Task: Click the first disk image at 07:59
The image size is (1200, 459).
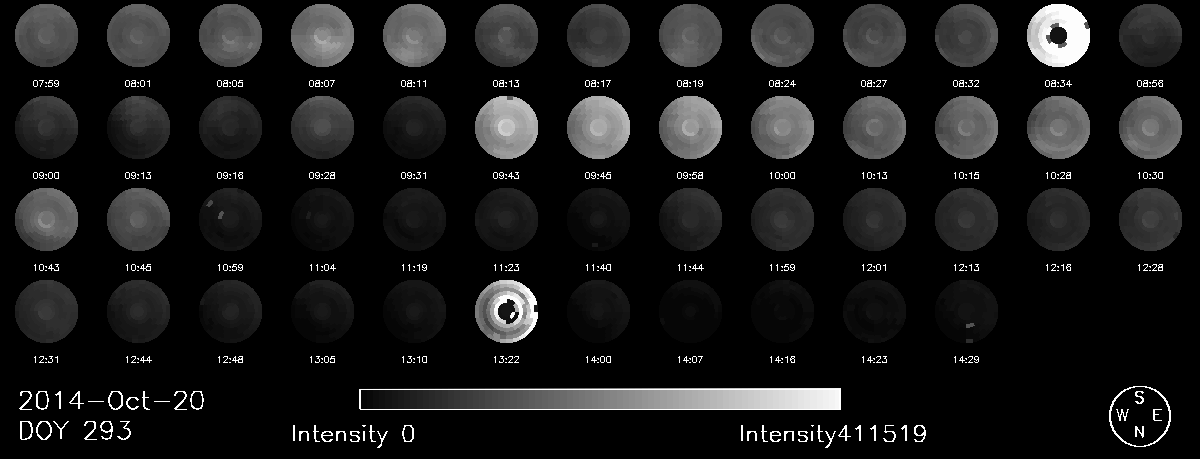Action: click(x=47, y=35)
